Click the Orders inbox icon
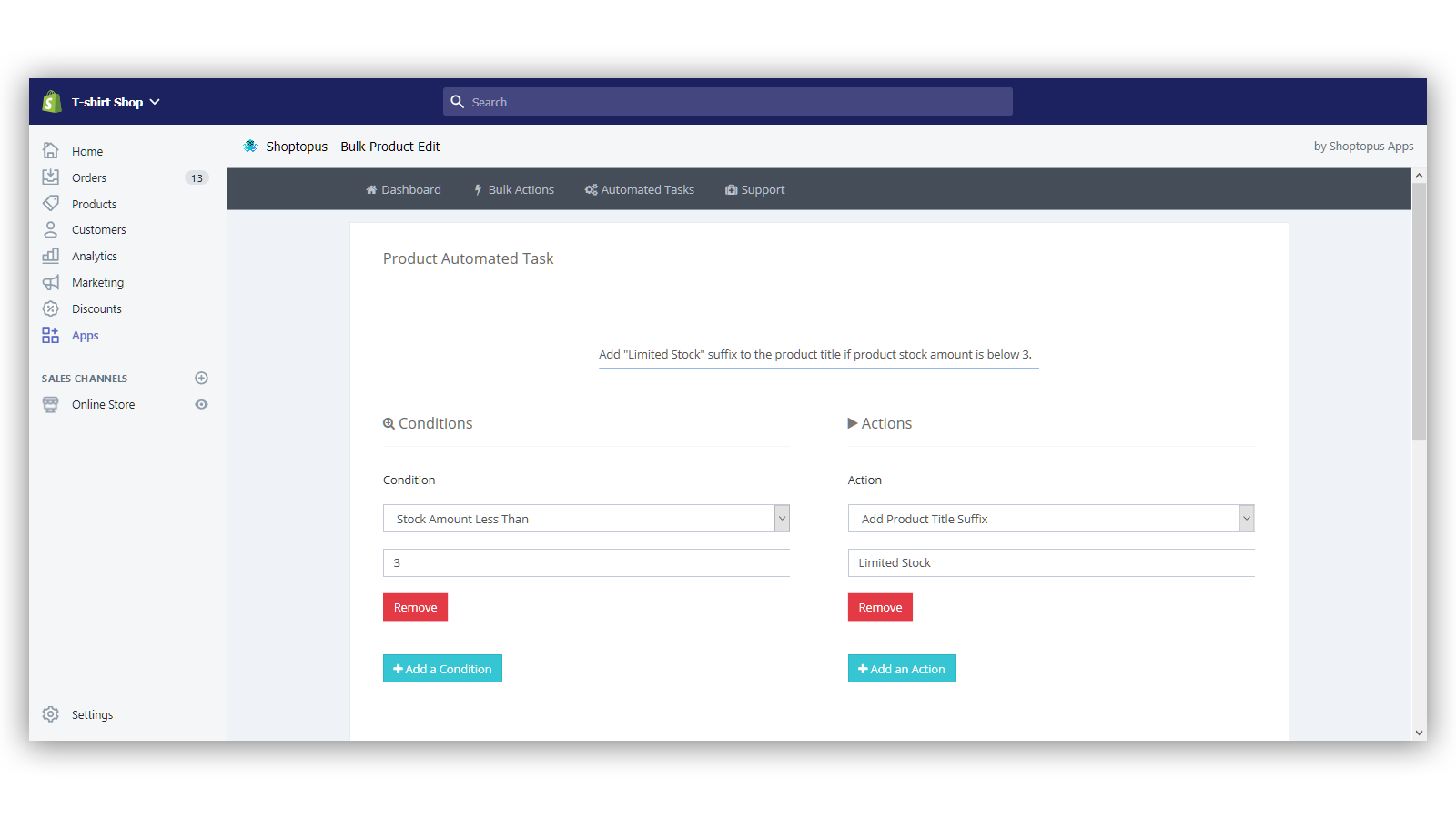 point(51,177)
